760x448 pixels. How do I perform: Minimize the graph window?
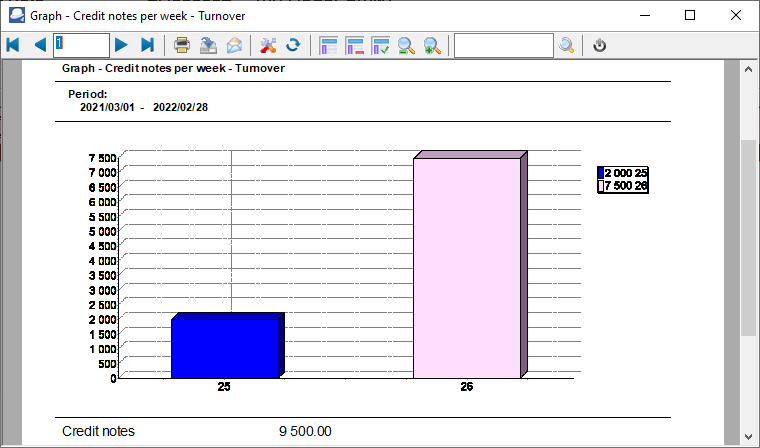point(644,16)
